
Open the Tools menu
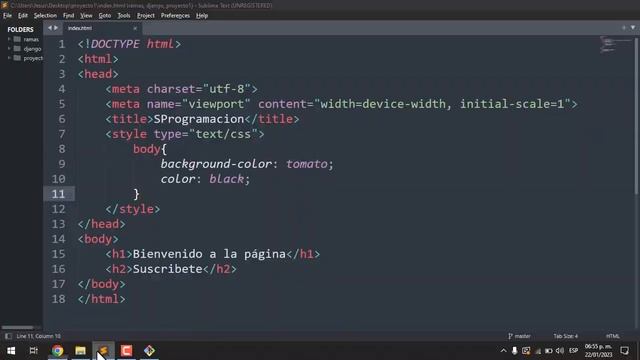pos(124,16)
